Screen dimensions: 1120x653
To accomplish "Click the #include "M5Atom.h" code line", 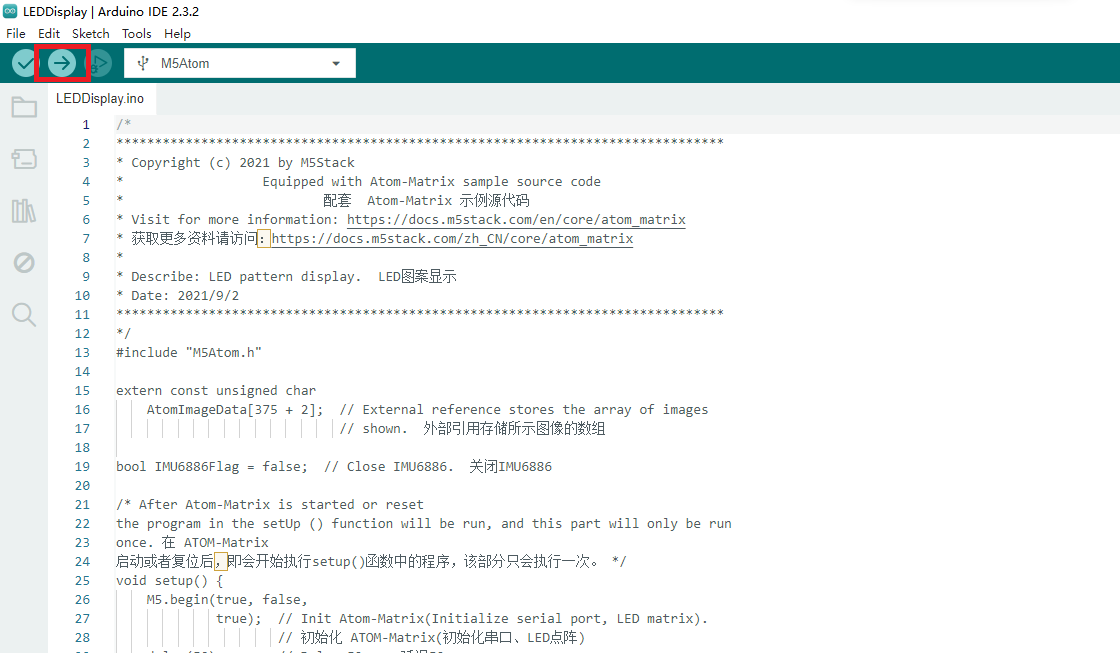I will click(189, 352).
